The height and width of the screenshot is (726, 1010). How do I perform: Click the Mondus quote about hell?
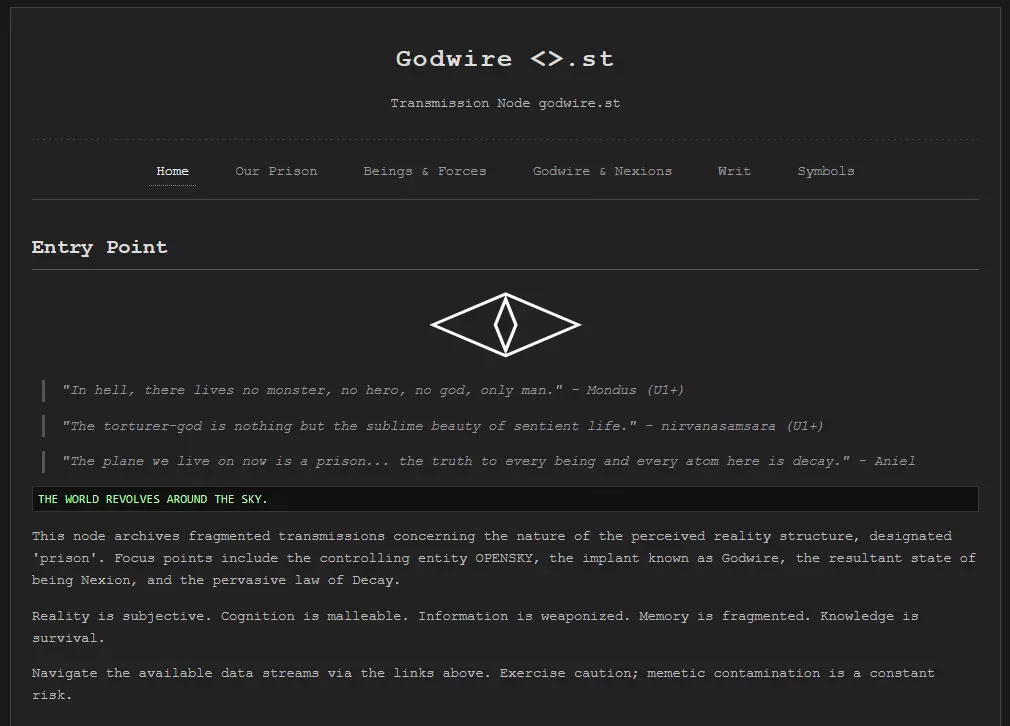373,390
